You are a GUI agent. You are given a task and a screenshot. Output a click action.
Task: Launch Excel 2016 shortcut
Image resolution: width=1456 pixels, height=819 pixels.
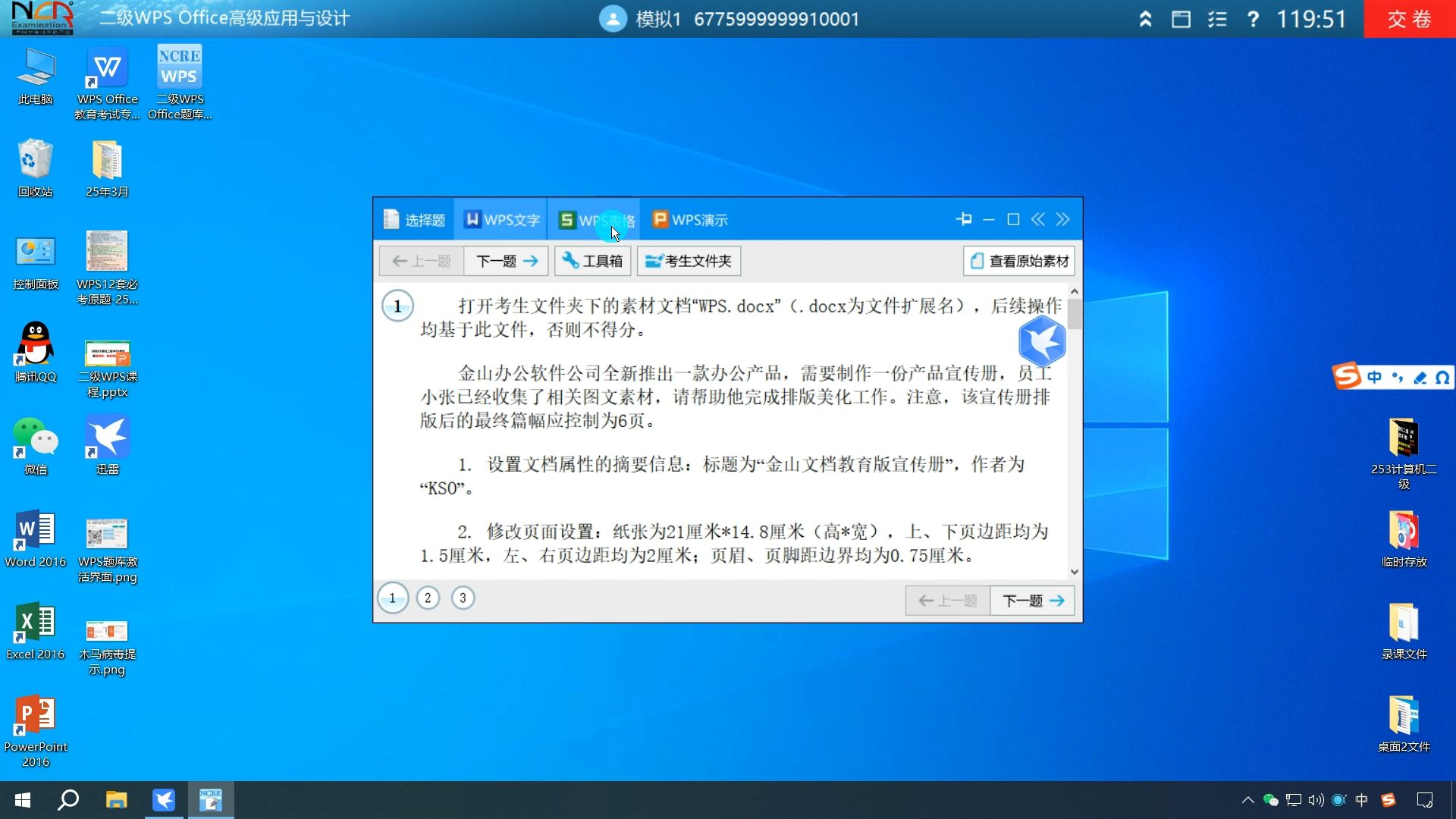click(x=36, y=631)
